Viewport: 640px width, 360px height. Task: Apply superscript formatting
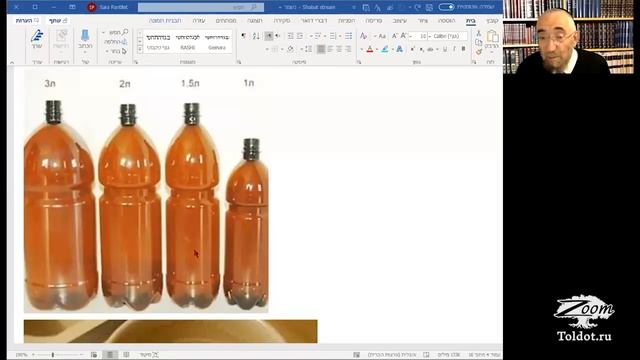[413, 49]
